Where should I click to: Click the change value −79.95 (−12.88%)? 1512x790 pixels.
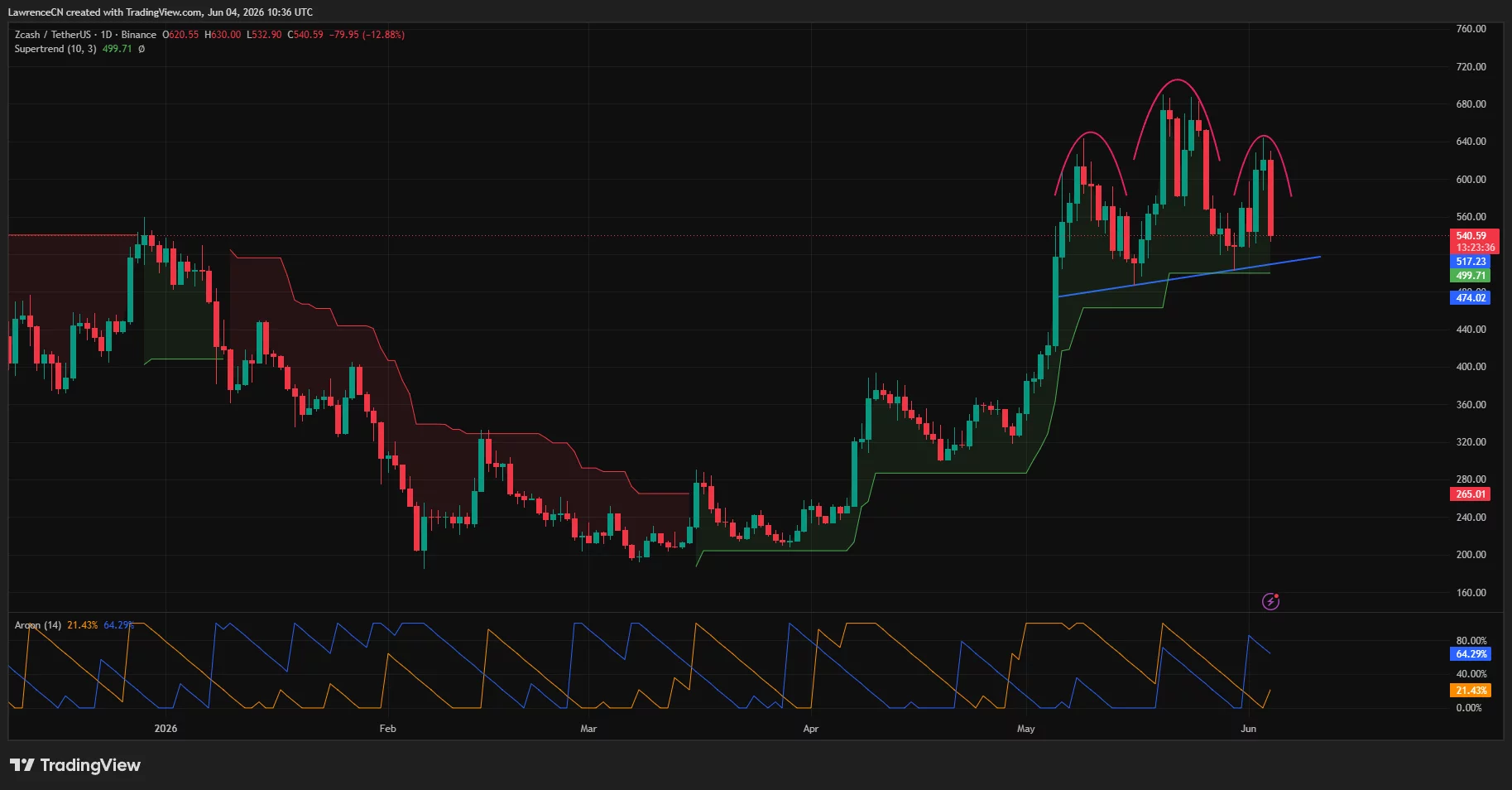367,35
